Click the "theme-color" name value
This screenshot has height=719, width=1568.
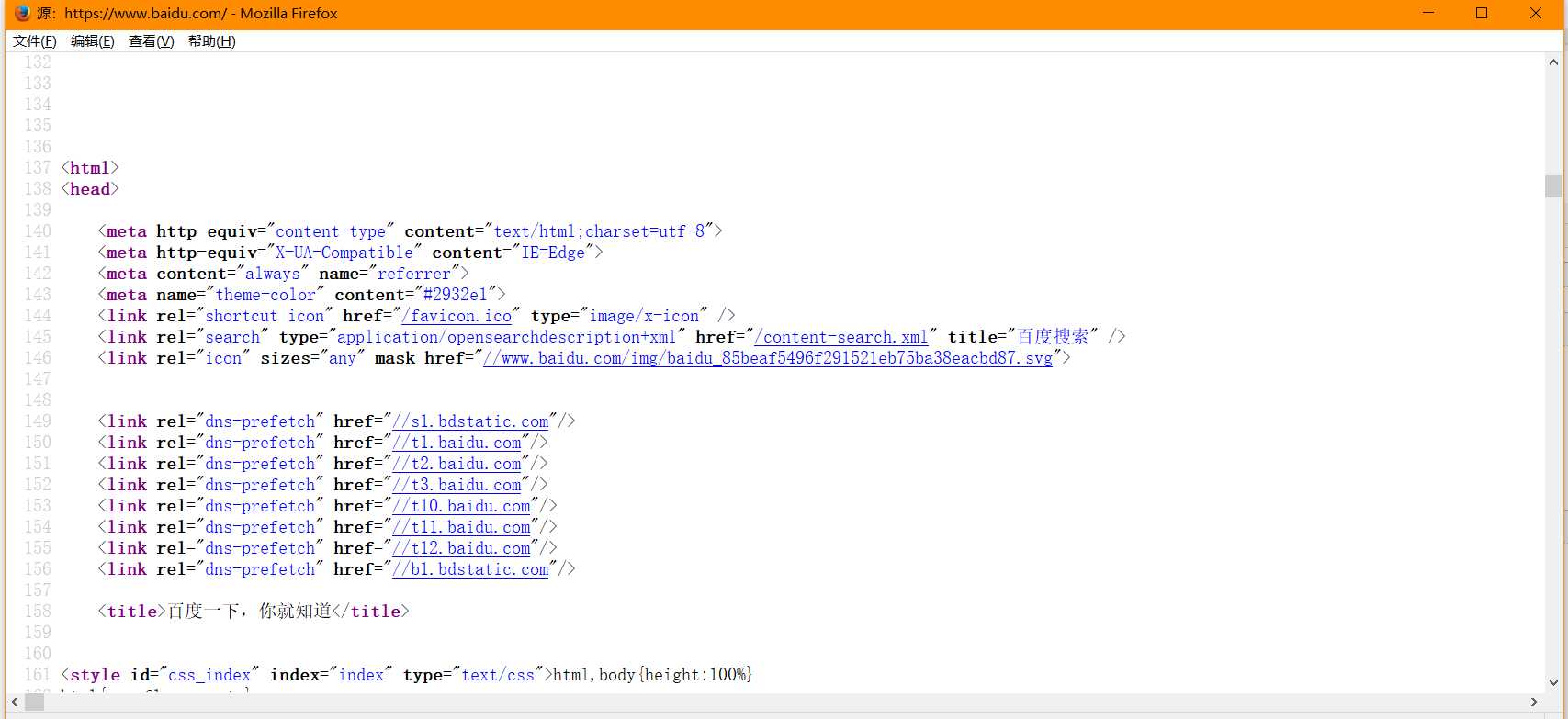(x=265, y=295)
